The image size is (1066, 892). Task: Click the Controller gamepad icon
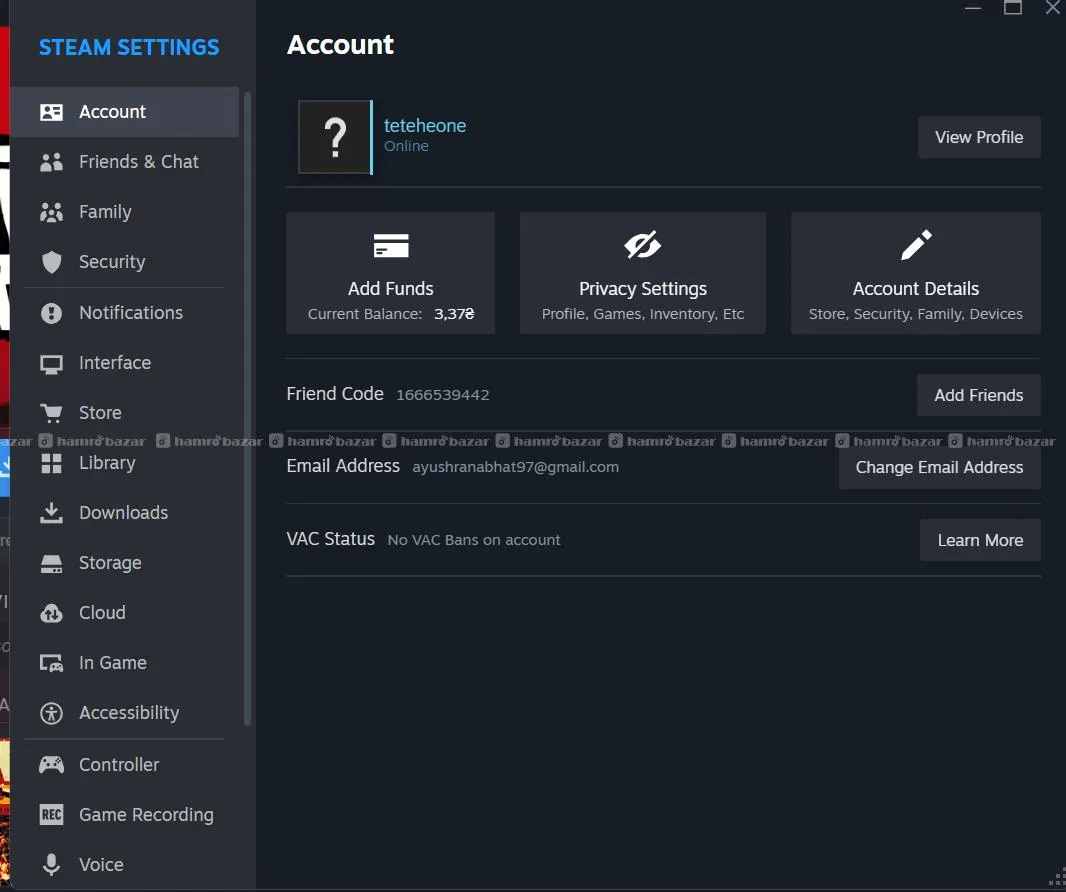coord(51,765)
